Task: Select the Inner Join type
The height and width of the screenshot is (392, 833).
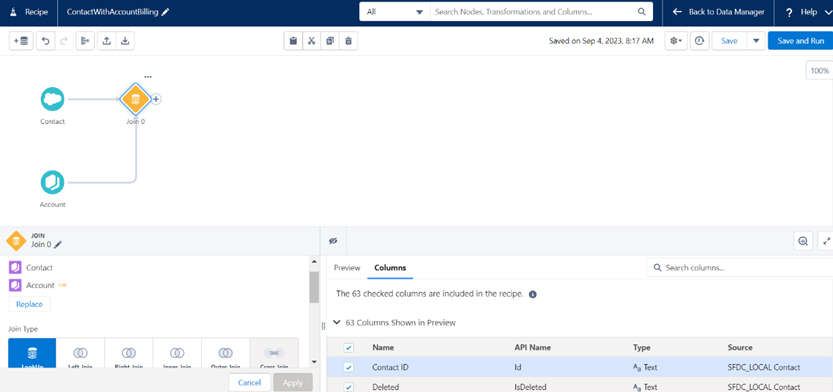Action: [x=177, y=353]
